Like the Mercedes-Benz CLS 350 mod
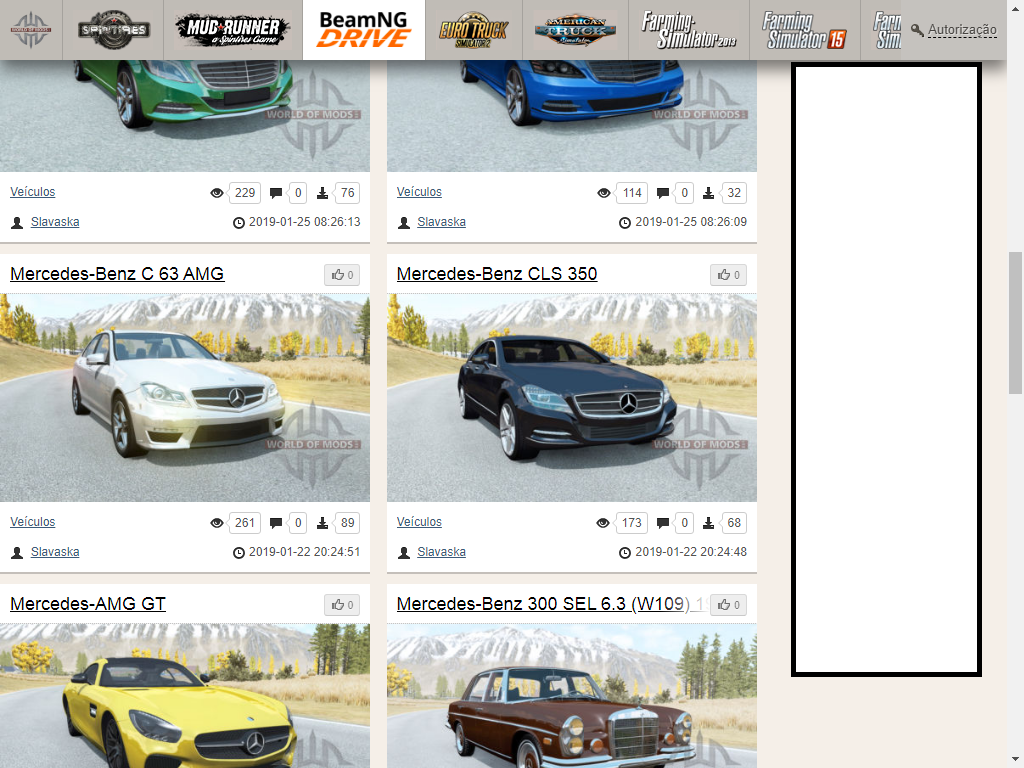Viewport: 1024px width, 768px height. click(729, 275)
